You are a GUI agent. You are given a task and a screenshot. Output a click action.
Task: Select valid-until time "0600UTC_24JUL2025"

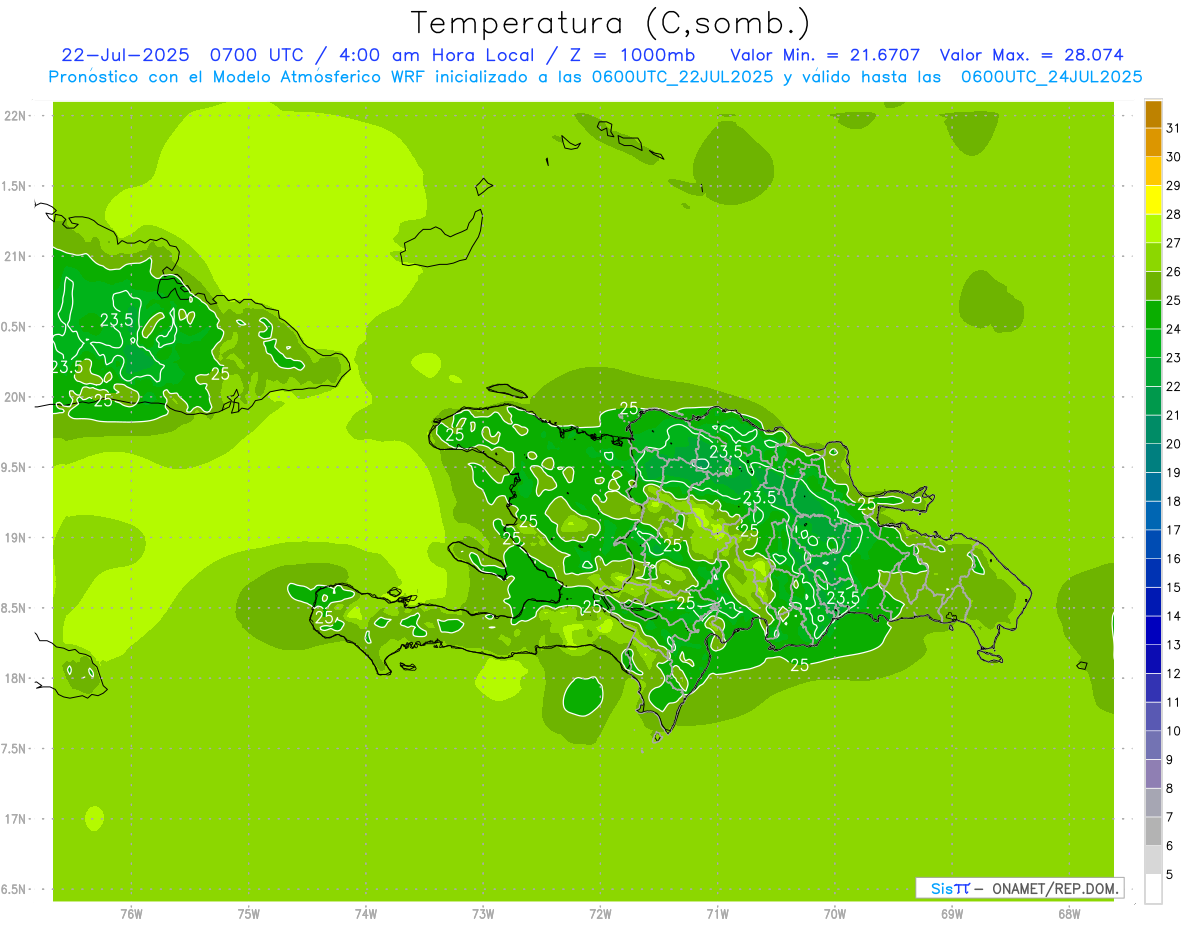[x=1052, y=77]
